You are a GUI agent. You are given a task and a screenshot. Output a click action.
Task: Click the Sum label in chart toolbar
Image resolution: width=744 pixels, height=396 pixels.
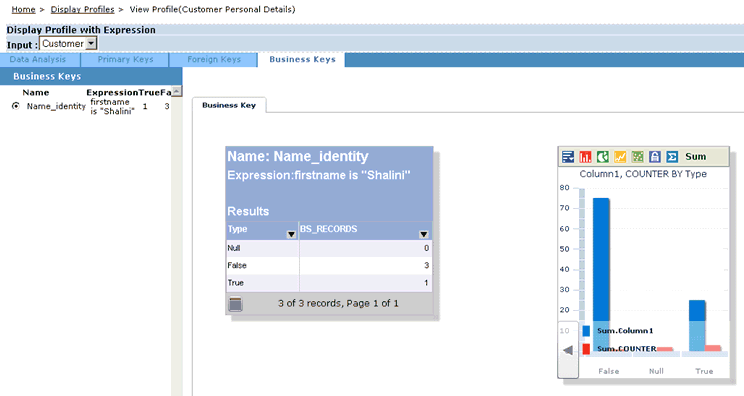[695, 157]
